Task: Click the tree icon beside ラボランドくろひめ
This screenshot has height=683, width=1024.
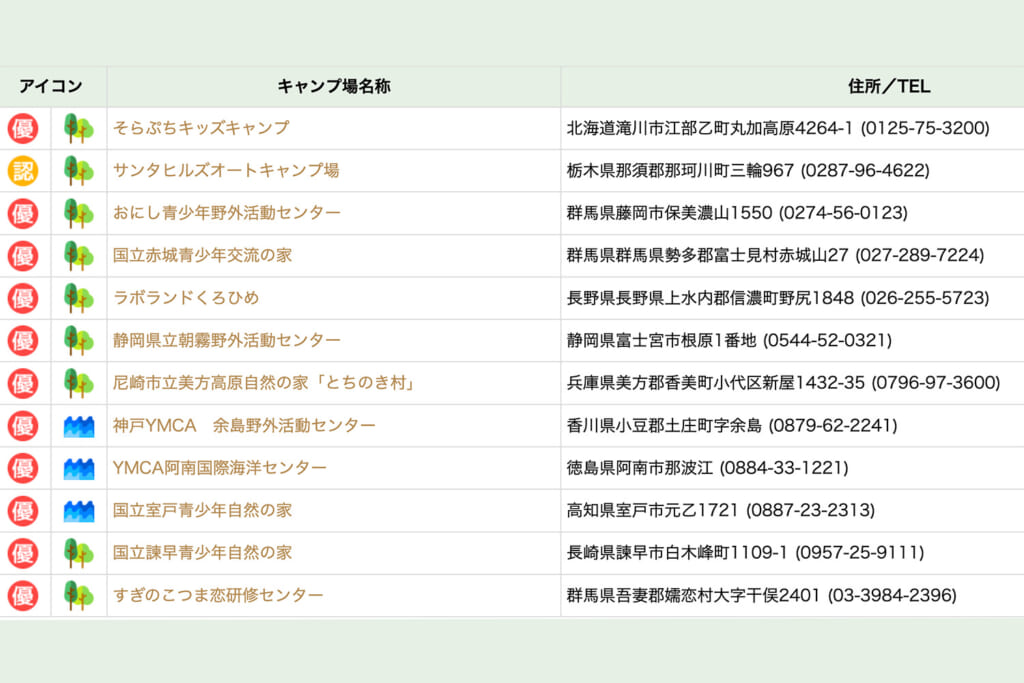Action: coord(79,298)
